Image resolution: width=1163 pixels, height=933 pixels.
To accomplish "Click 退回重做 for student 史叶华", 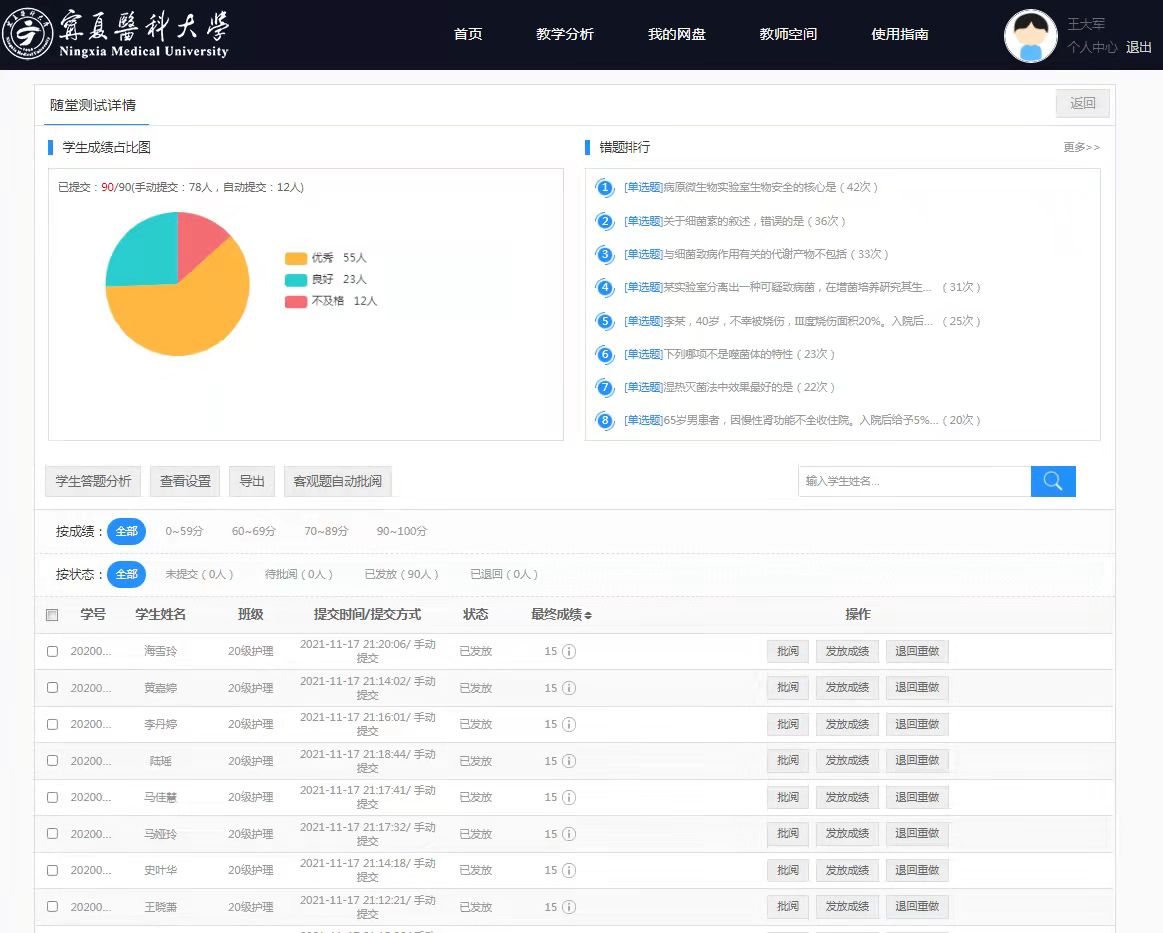I will [916, 870].
